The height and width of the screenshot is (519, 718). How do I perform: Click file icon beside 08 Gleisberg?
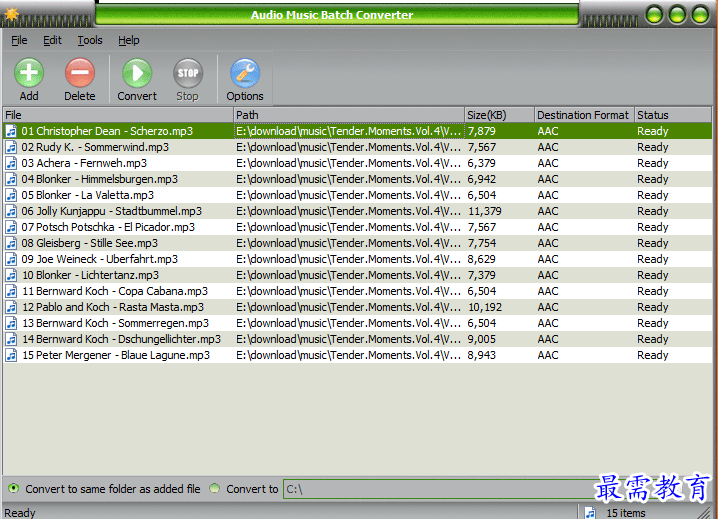pos(11,243)
